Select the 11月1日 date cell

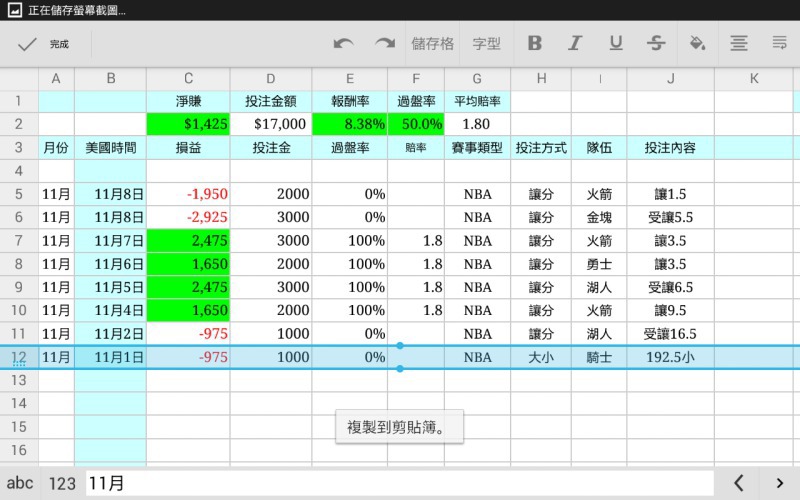(111, 357)
